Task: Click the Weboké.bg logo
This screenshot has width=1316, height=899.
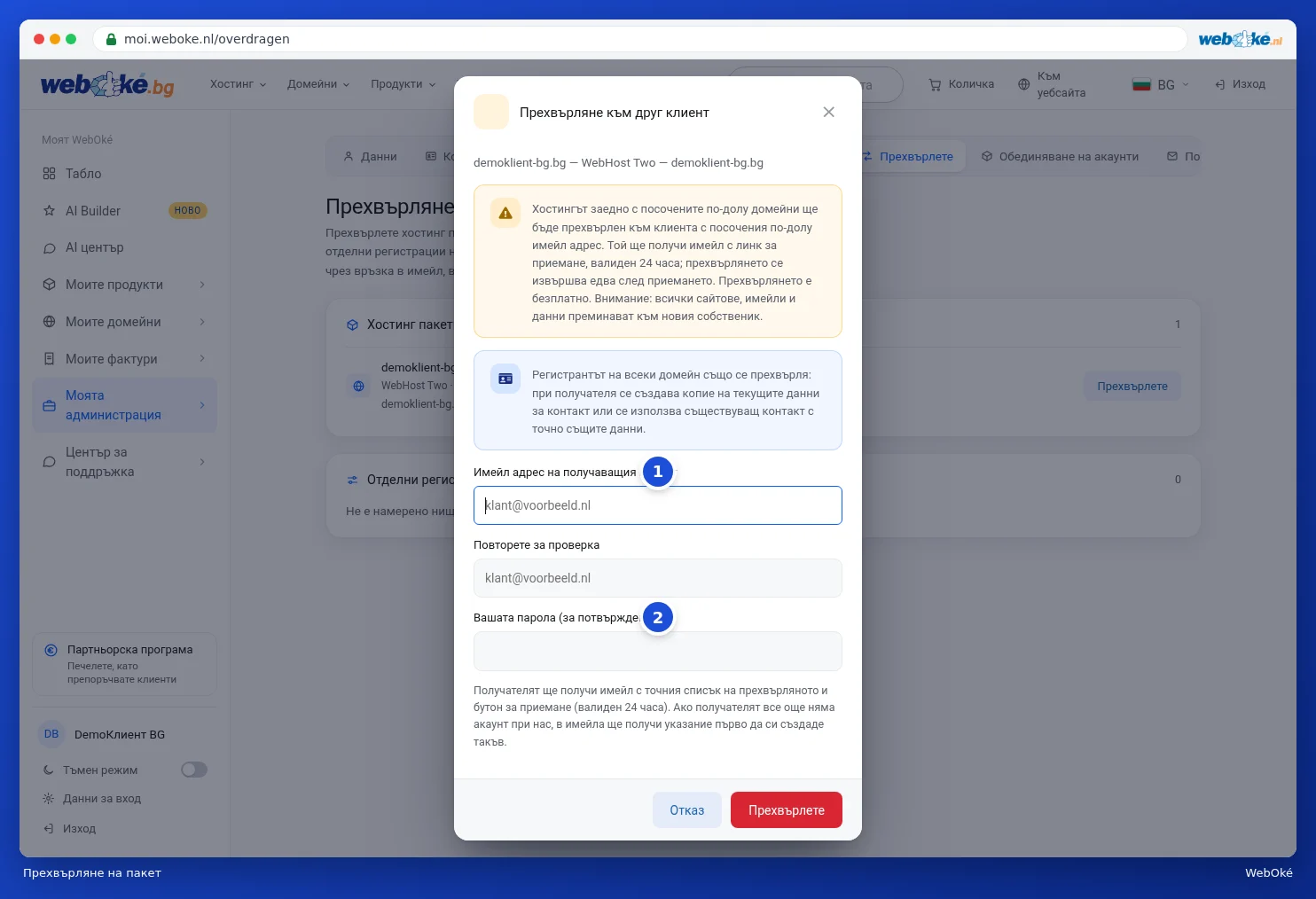Action: (x=107, y=84)
